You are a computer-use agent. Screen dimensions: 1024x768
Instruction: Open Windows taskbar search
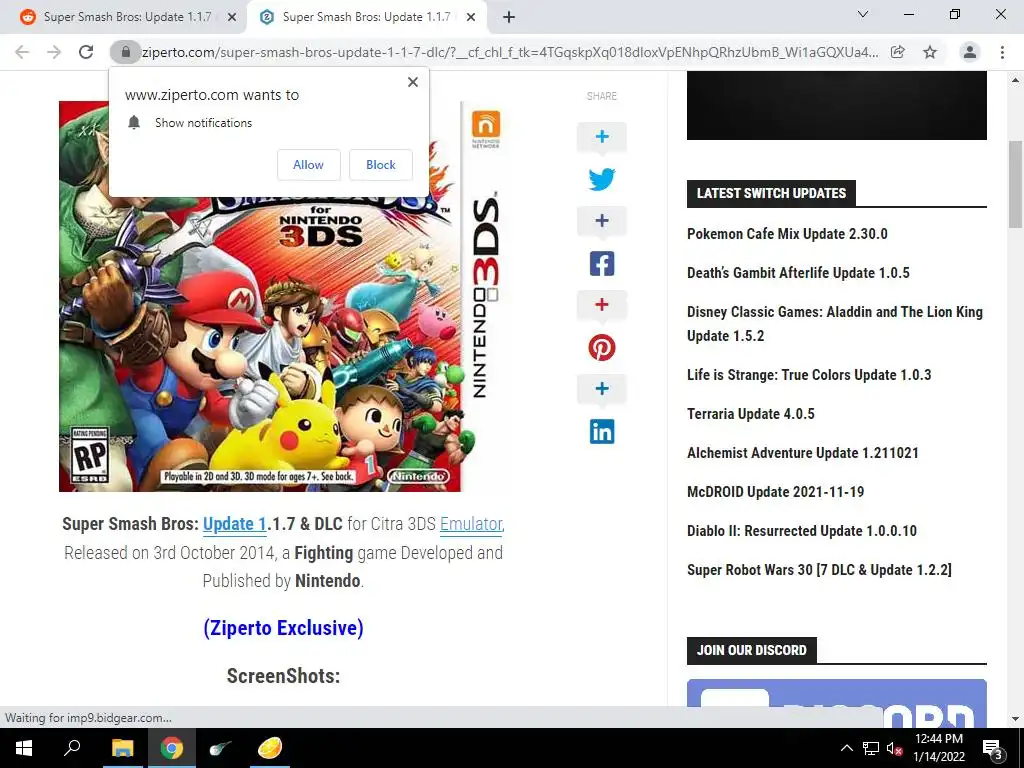click(72, 748)
